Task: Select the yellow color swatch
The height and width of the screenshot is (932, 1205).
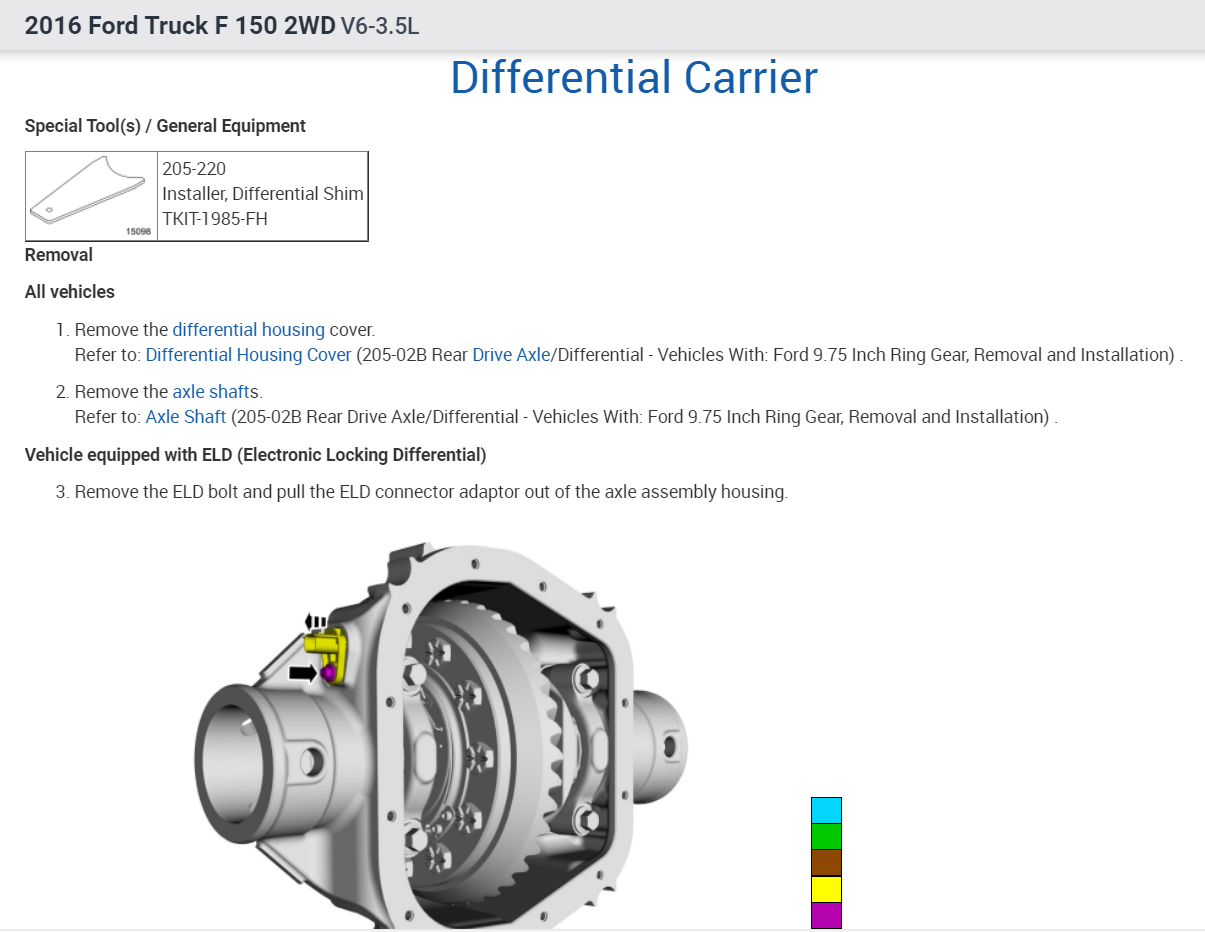Action: tap(826, 889)
